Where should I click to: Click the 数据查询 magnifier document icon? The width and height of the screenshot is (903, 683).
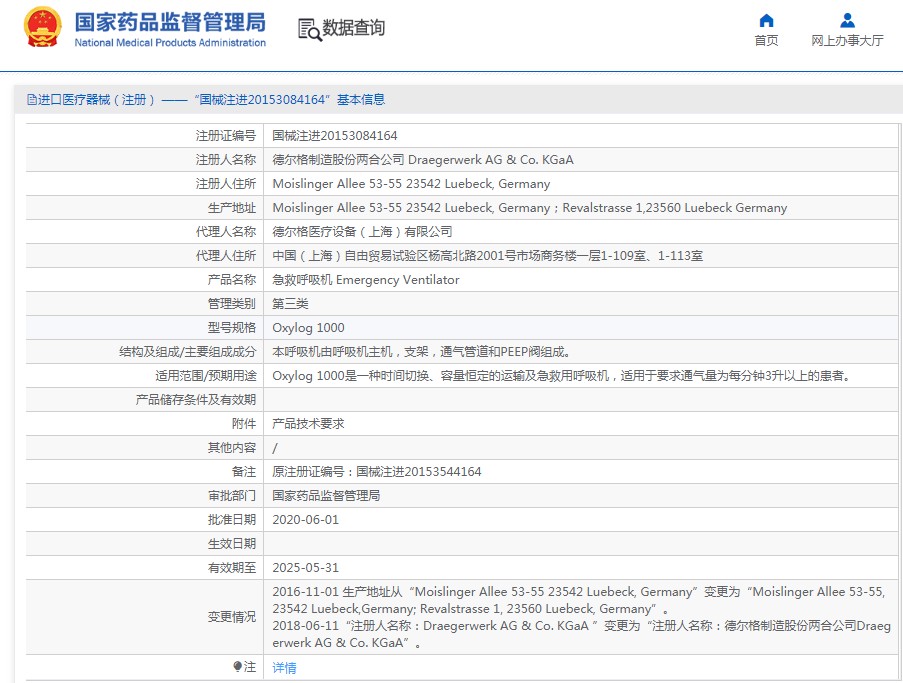[x=309, y=29]
